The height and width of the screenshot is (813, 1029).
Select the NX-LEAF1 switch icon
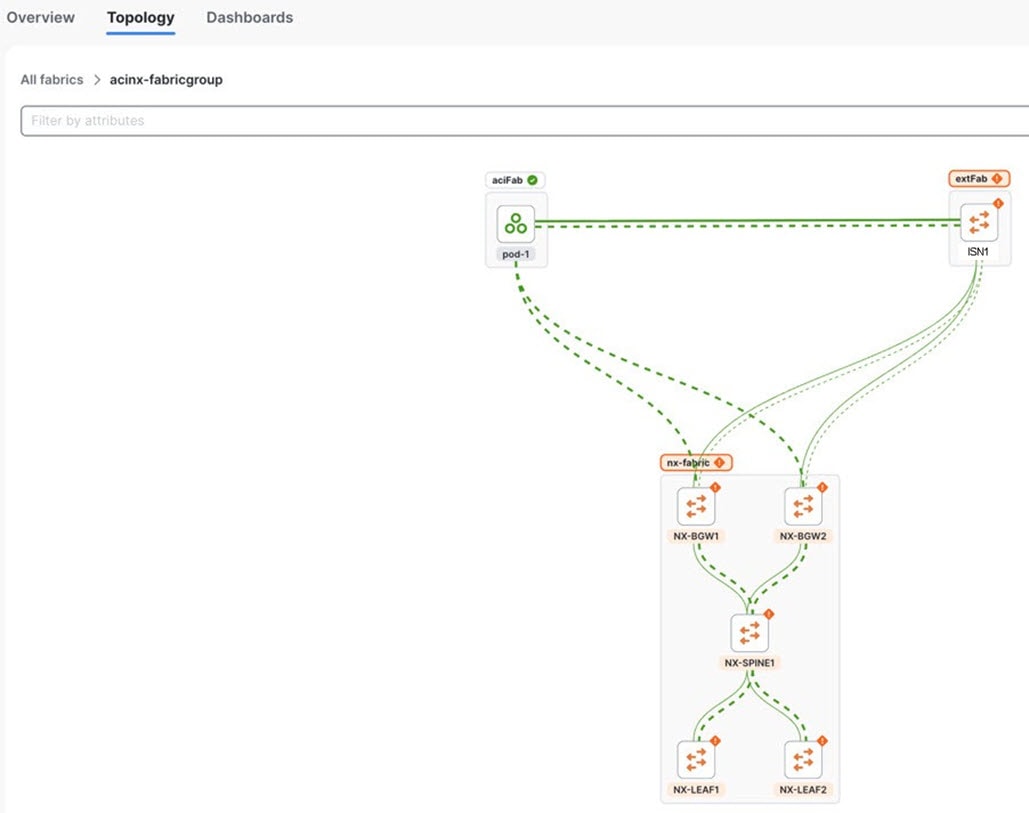click(696, 760)
